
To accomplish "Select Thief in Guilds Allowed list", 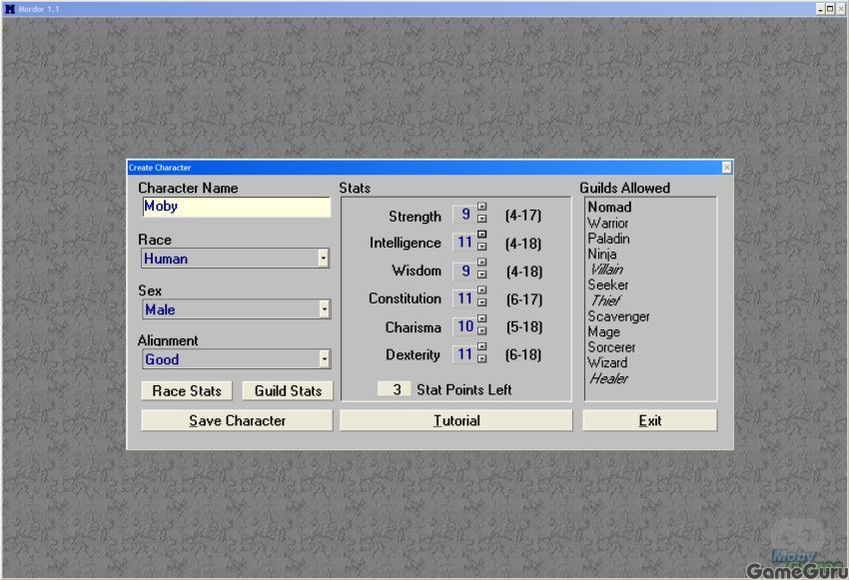I will tap(605, 301).
